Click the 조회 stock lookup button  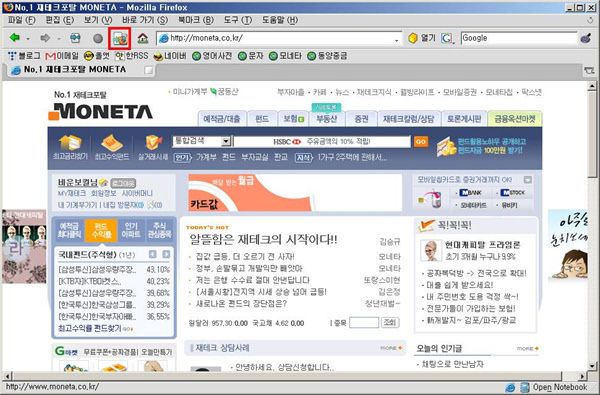coord(390,322)
